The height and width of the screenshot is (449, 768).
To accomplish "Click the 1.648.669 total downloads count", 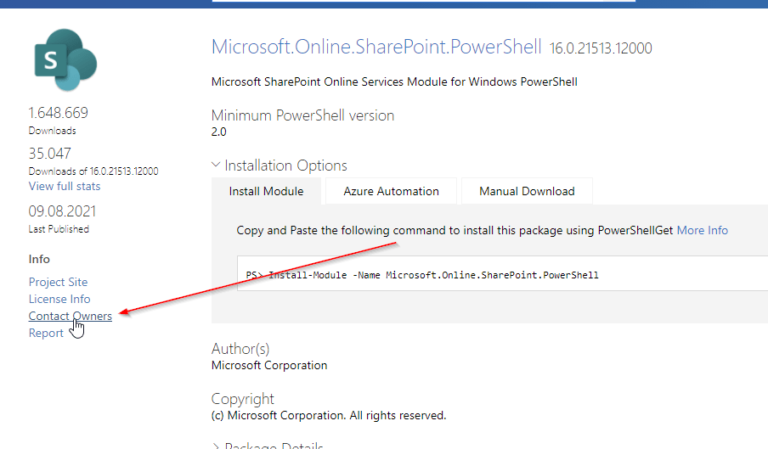I will pyautogui.click(x=58, y=113).
